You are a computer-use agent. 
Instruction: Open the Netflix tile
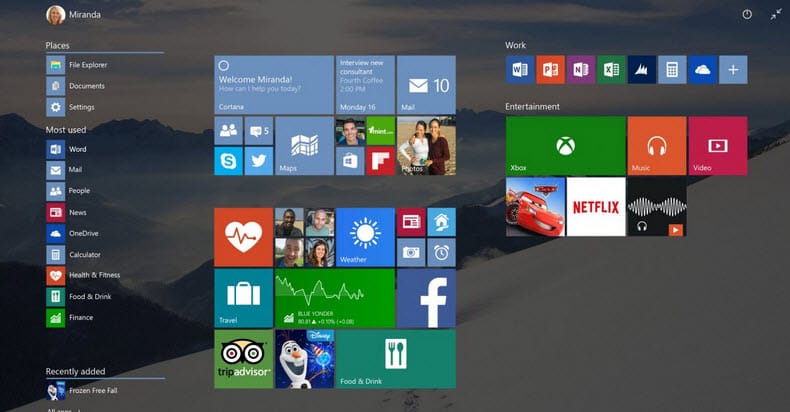[595, 207]
